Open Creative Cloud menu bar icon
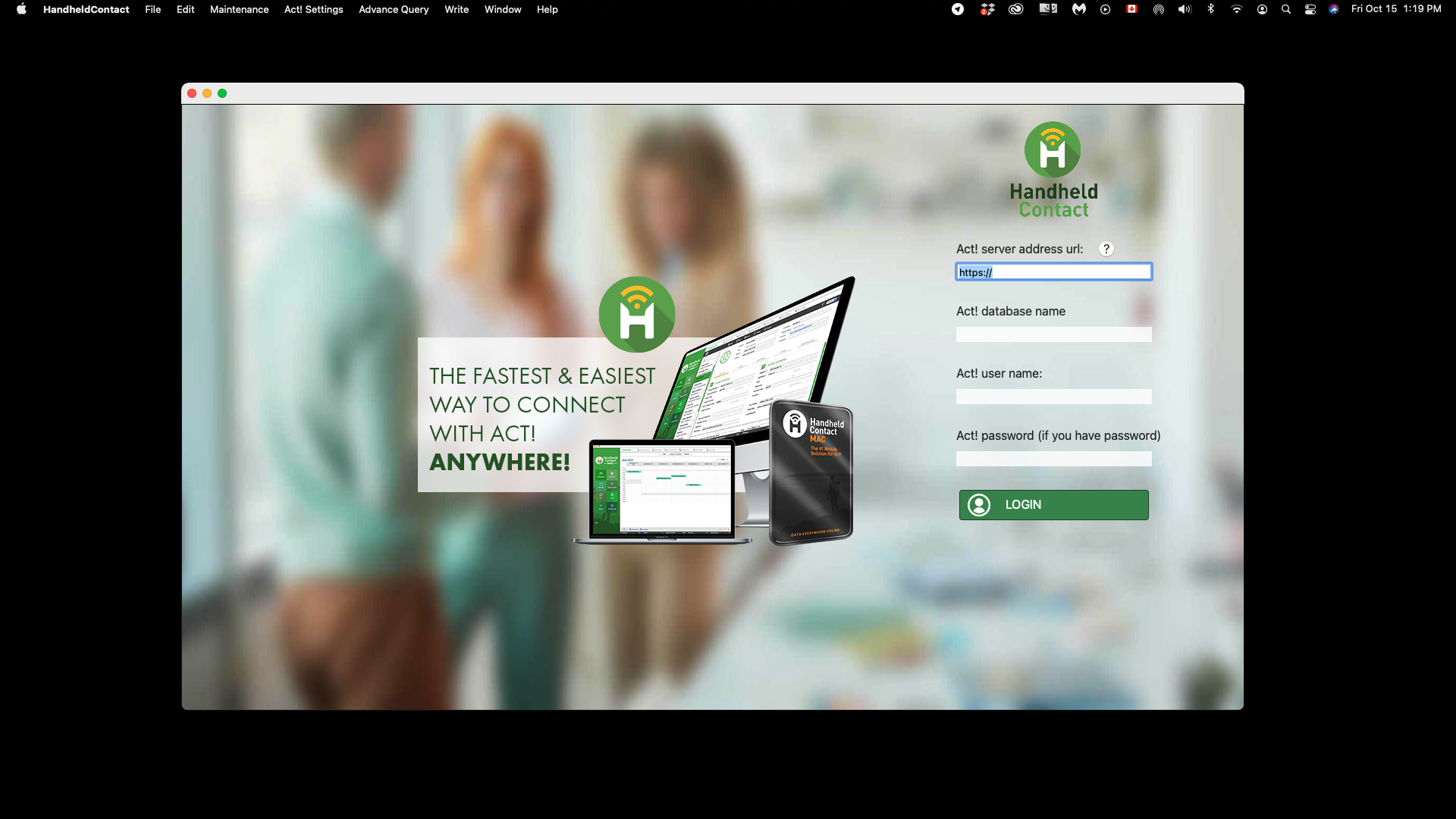This screenshot has height=819, width=1456. pyautogui.click(x=1016, y=9)
